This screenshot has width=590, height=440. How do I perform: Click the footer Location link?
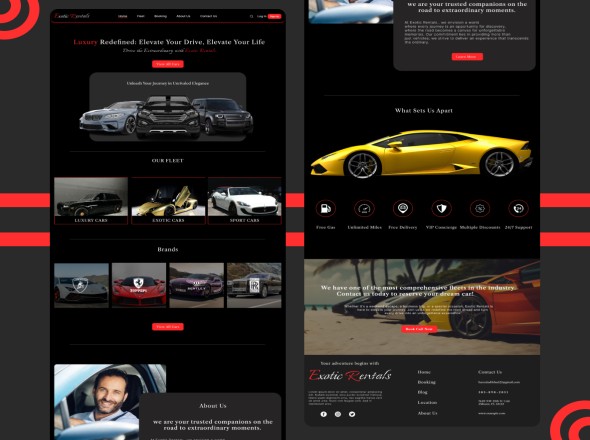tap(427, 402)
